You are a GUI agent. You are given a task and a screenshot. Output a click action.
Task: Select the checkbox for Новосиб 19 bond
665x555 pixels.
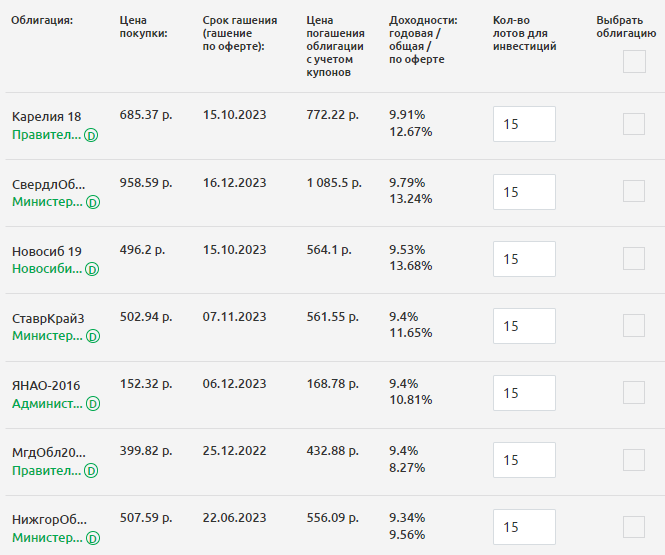point(634,258)
